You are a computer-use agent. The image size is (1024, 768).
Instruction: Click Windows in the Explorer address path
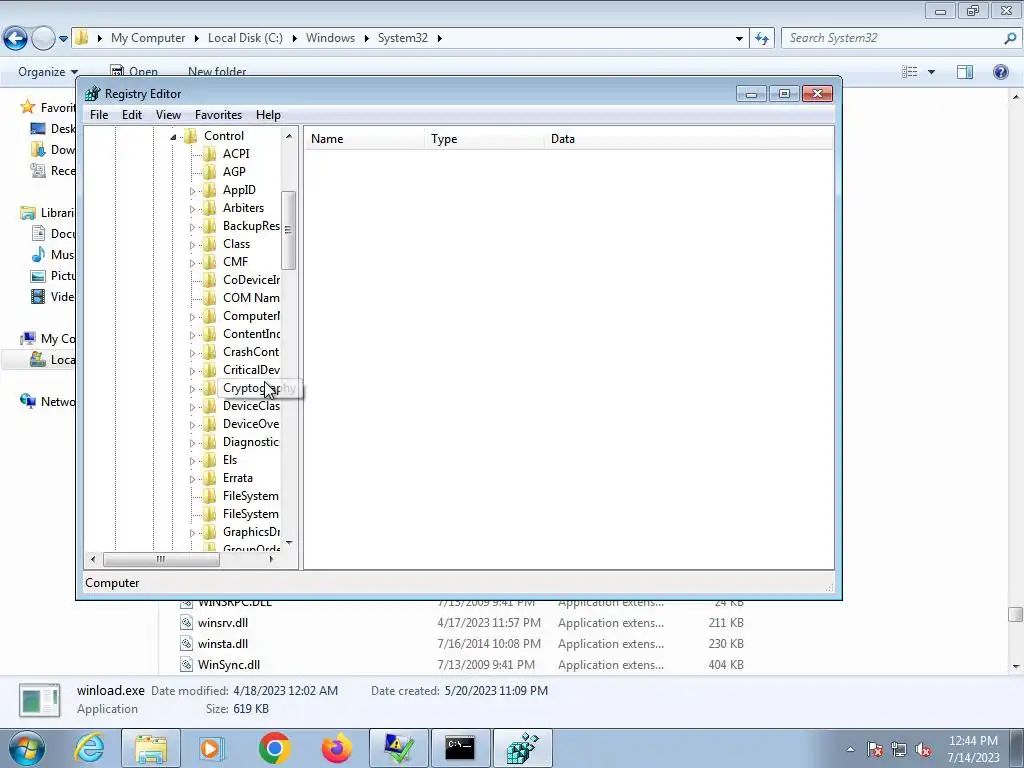330,38
